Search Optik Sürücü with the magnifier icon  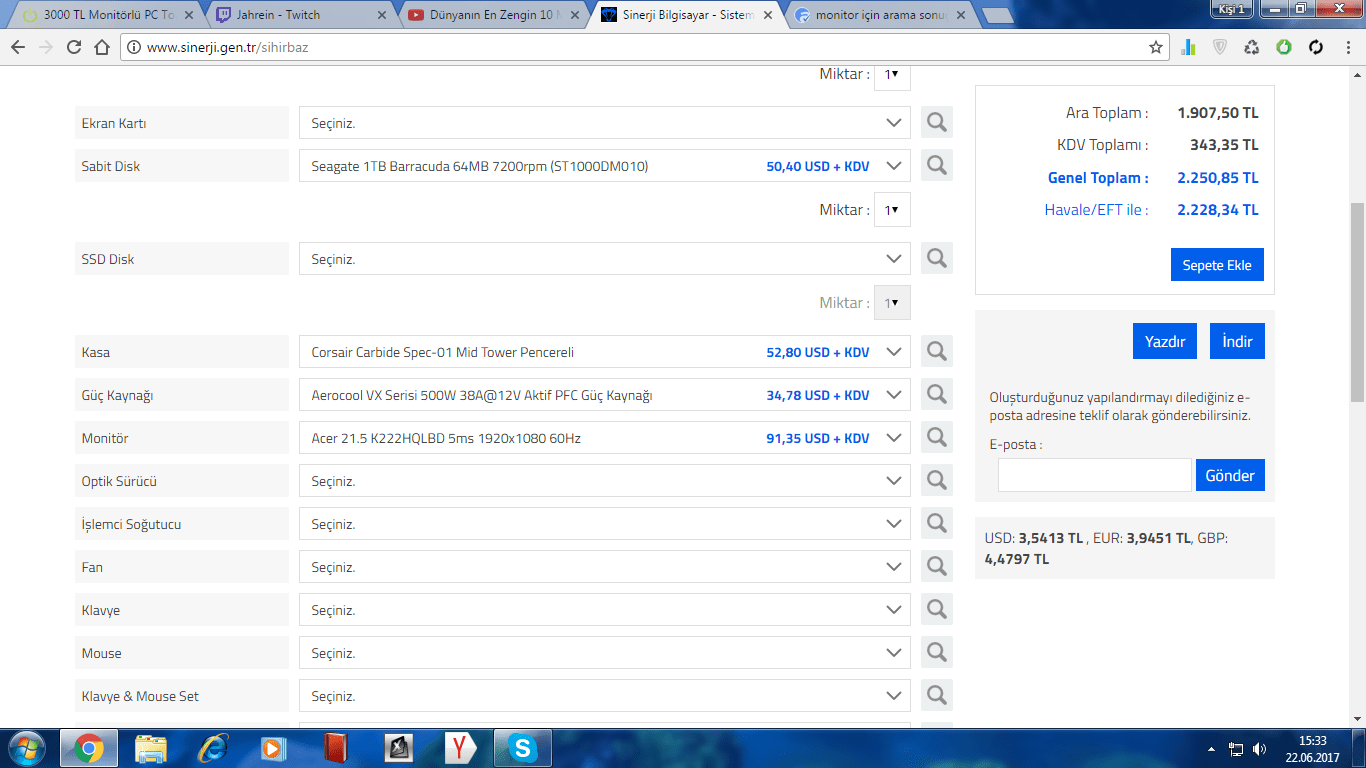click(936, 481)
